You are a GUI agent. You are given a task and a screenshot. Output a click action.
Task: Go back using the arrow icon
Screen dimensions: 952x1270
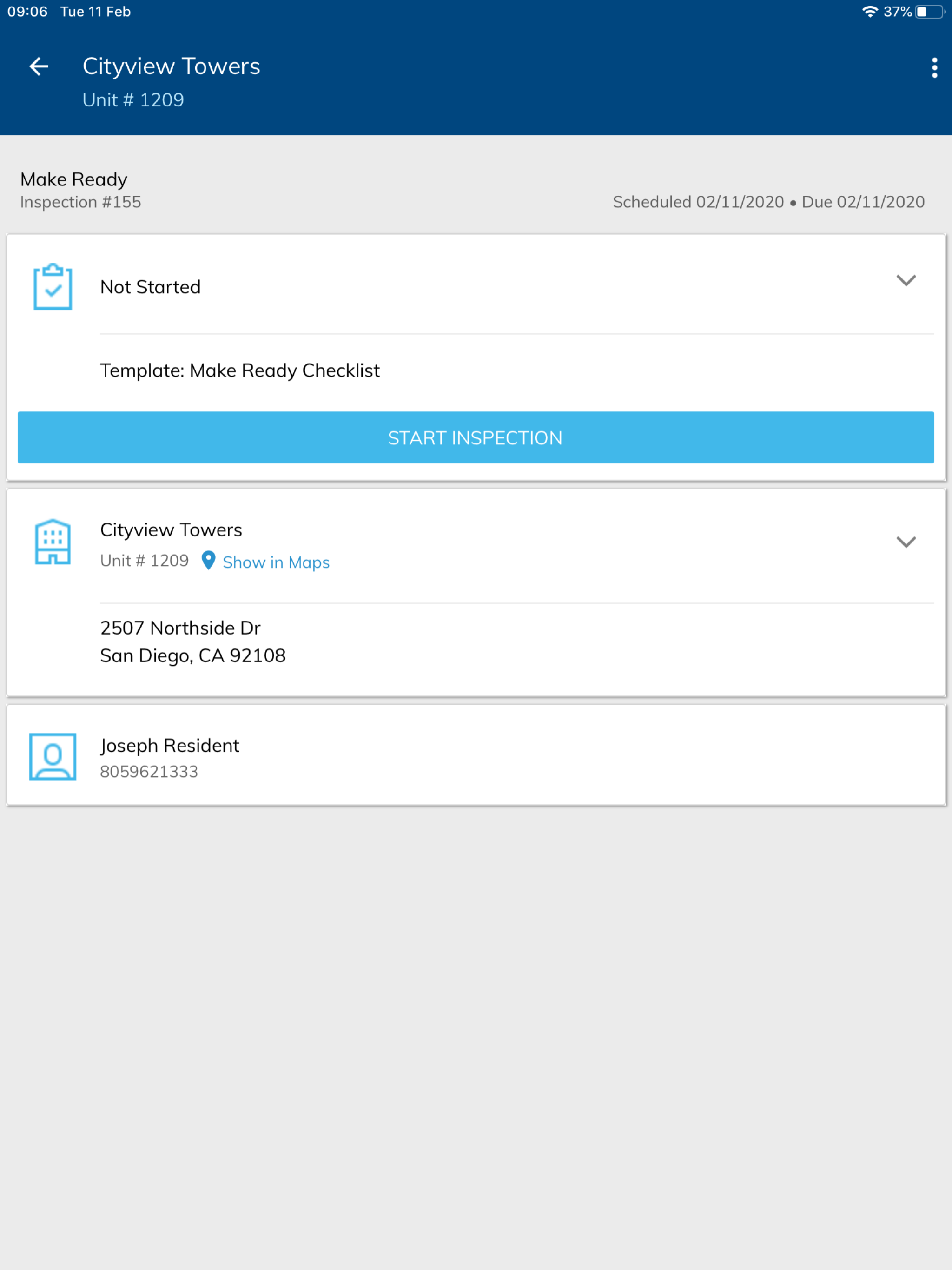[x=39, y=66]
